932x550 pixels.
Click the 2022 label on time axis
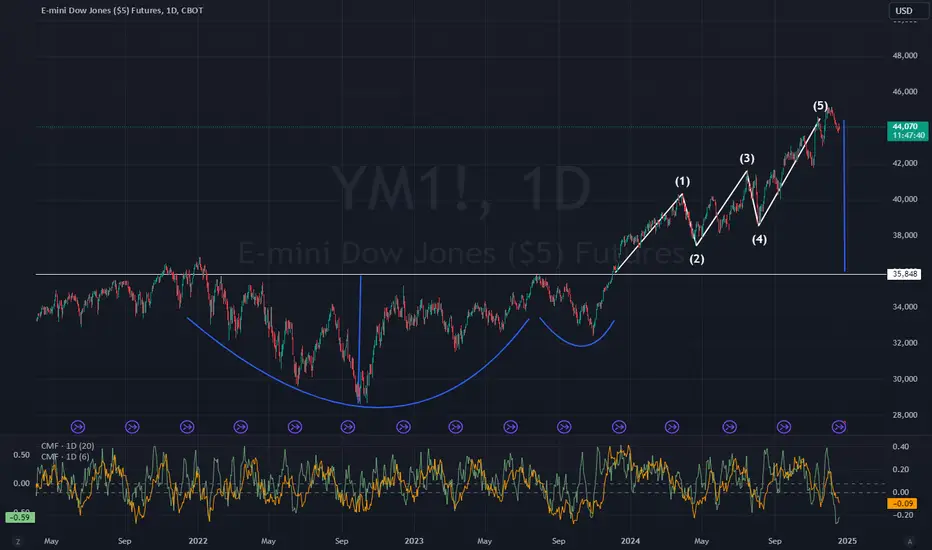coord(198,541)
